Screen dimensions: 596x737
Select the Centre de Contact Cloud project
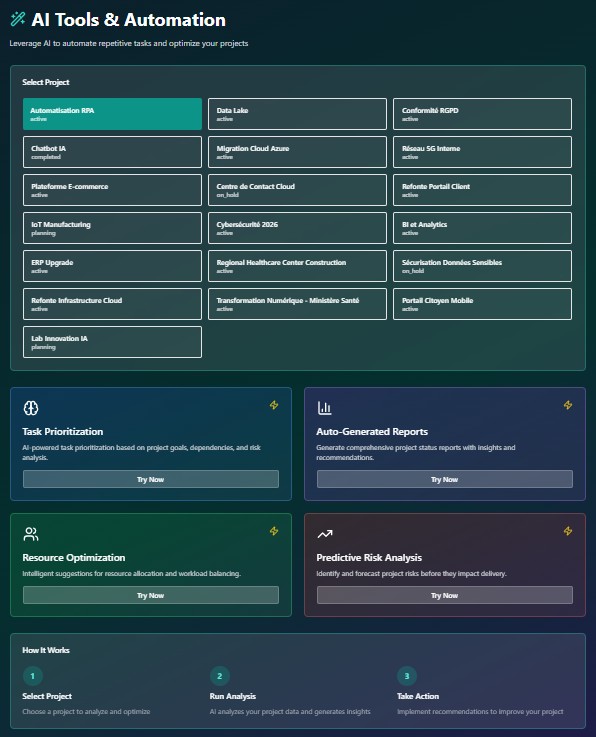tap(298, 190)
